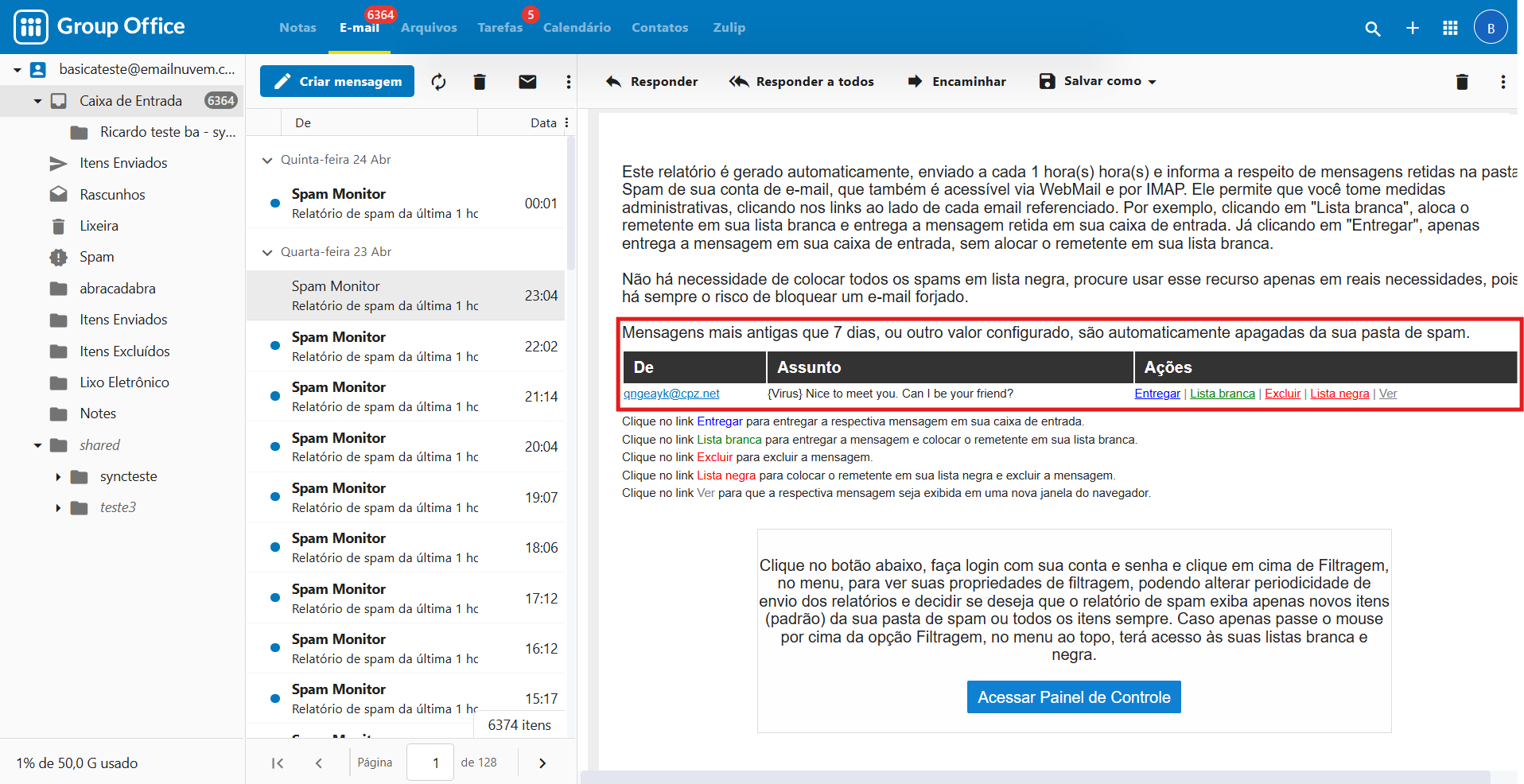Open the Contatos tab
The height and width of the screenshot is (784, 1524).
click(x=659, y=28)
